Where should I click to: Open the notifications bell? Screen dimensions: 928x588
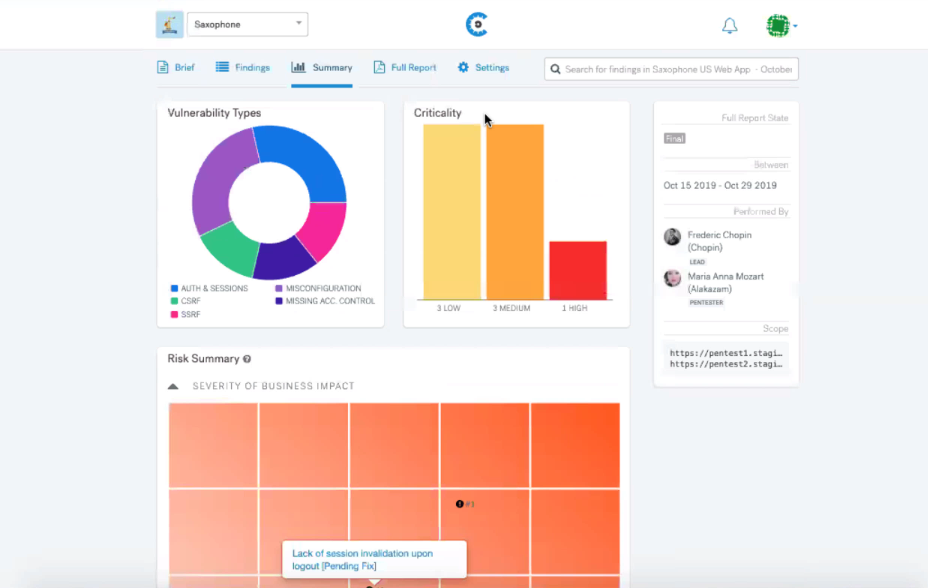(730, 25)
